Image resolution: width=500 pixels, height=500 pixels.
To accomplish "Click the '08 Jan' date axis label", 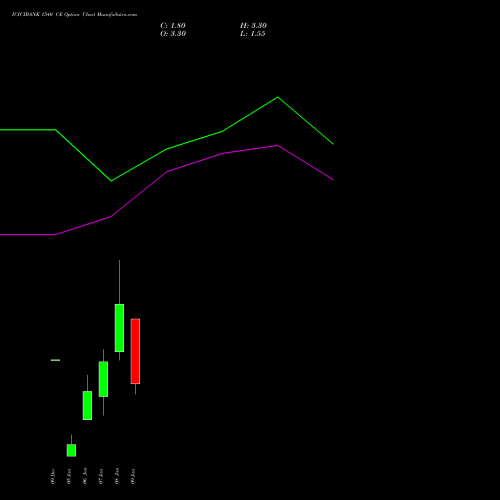I will click(117, 476).
